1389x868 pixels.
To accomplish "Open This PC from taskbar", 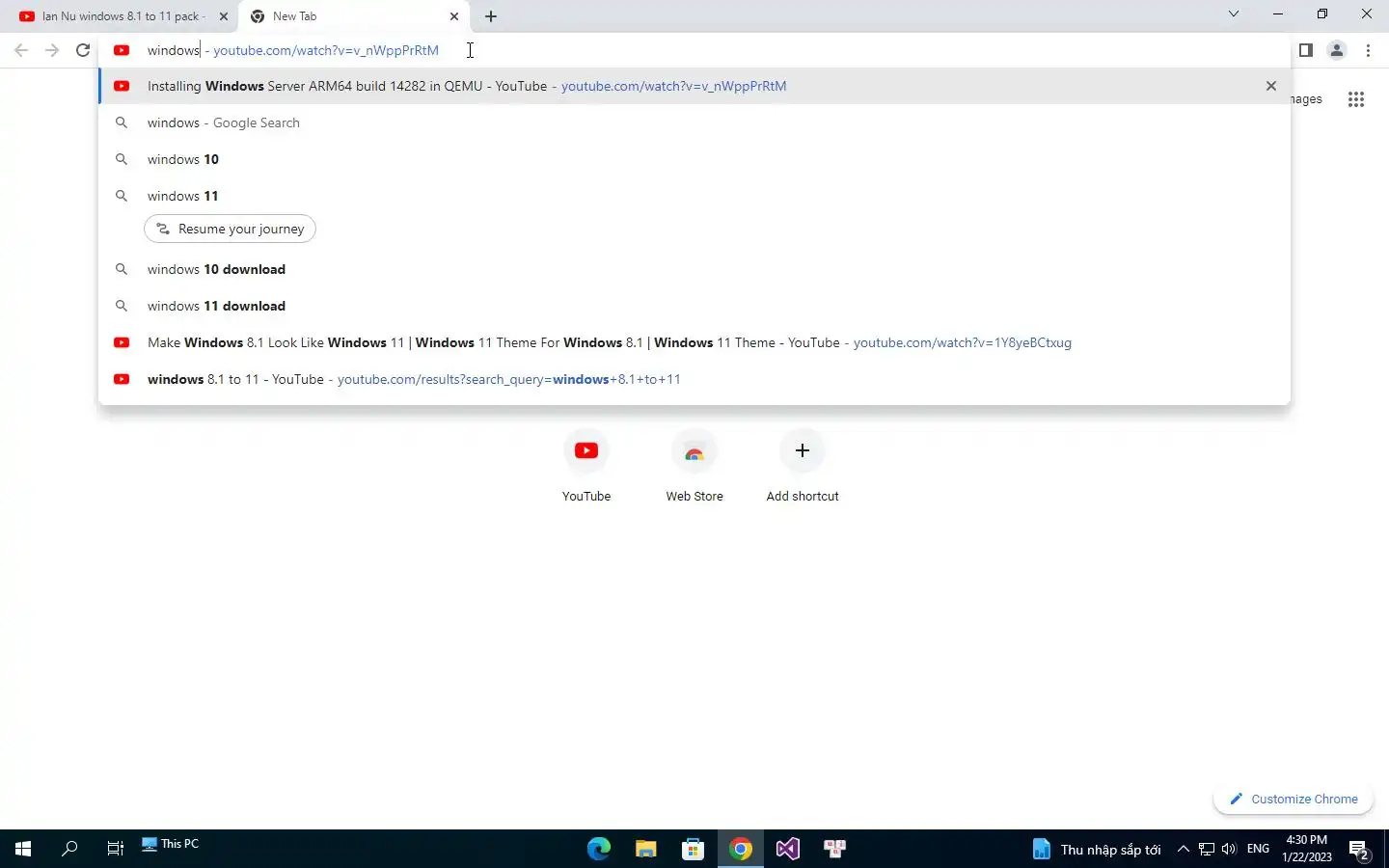I will (171, 844).
